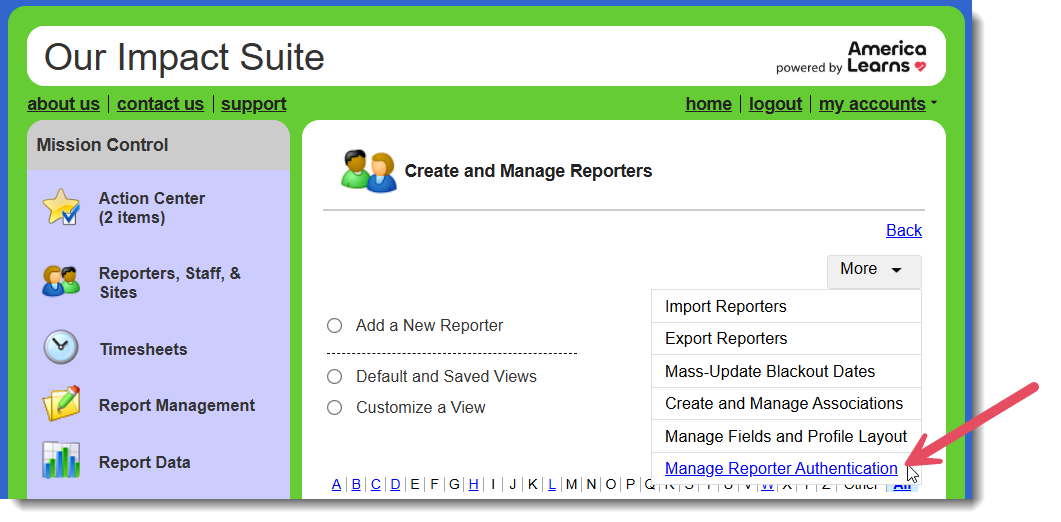Screen dimensions: 1061x522
Task: Go to the home link
Action: (x=708, y=104)
